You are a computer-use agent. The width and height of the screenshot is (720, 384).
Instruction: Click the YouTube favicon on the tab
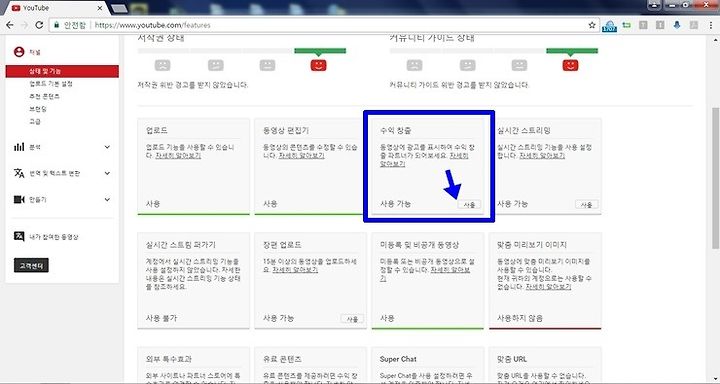click(16, 8)
